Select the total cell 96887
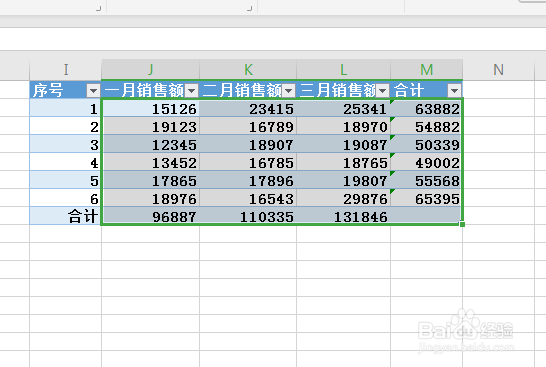The width and height of the screenshot is (546, 367). coord(150,216)
